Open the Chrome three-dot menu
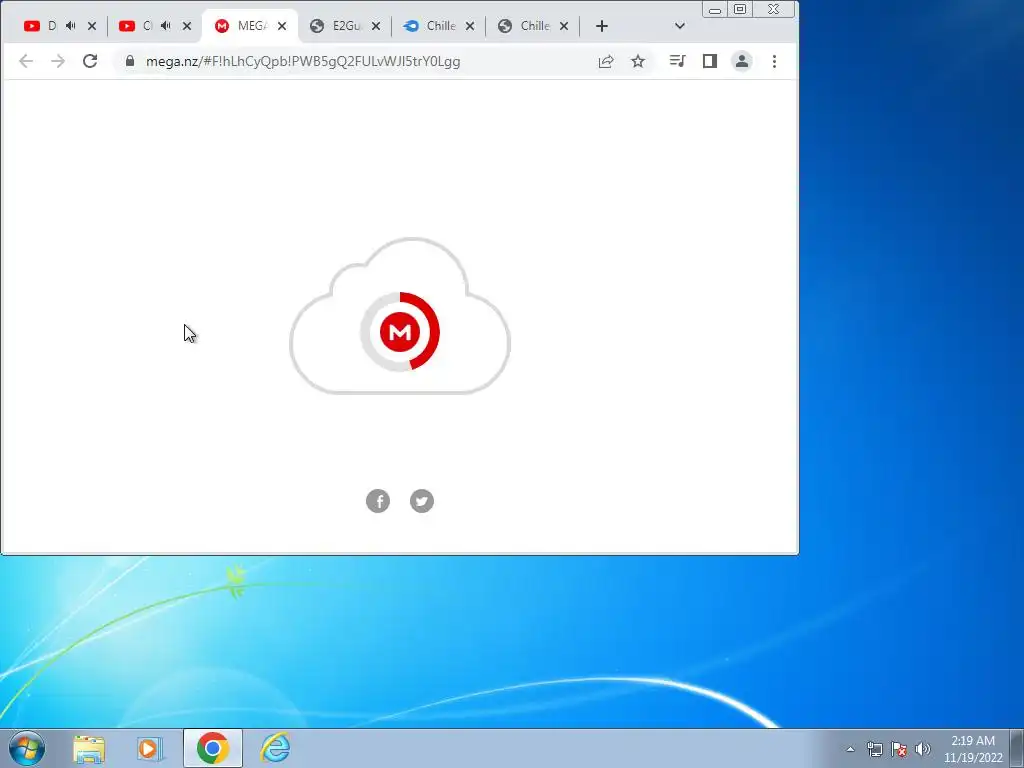1024x768 pixels. (775, 61)
